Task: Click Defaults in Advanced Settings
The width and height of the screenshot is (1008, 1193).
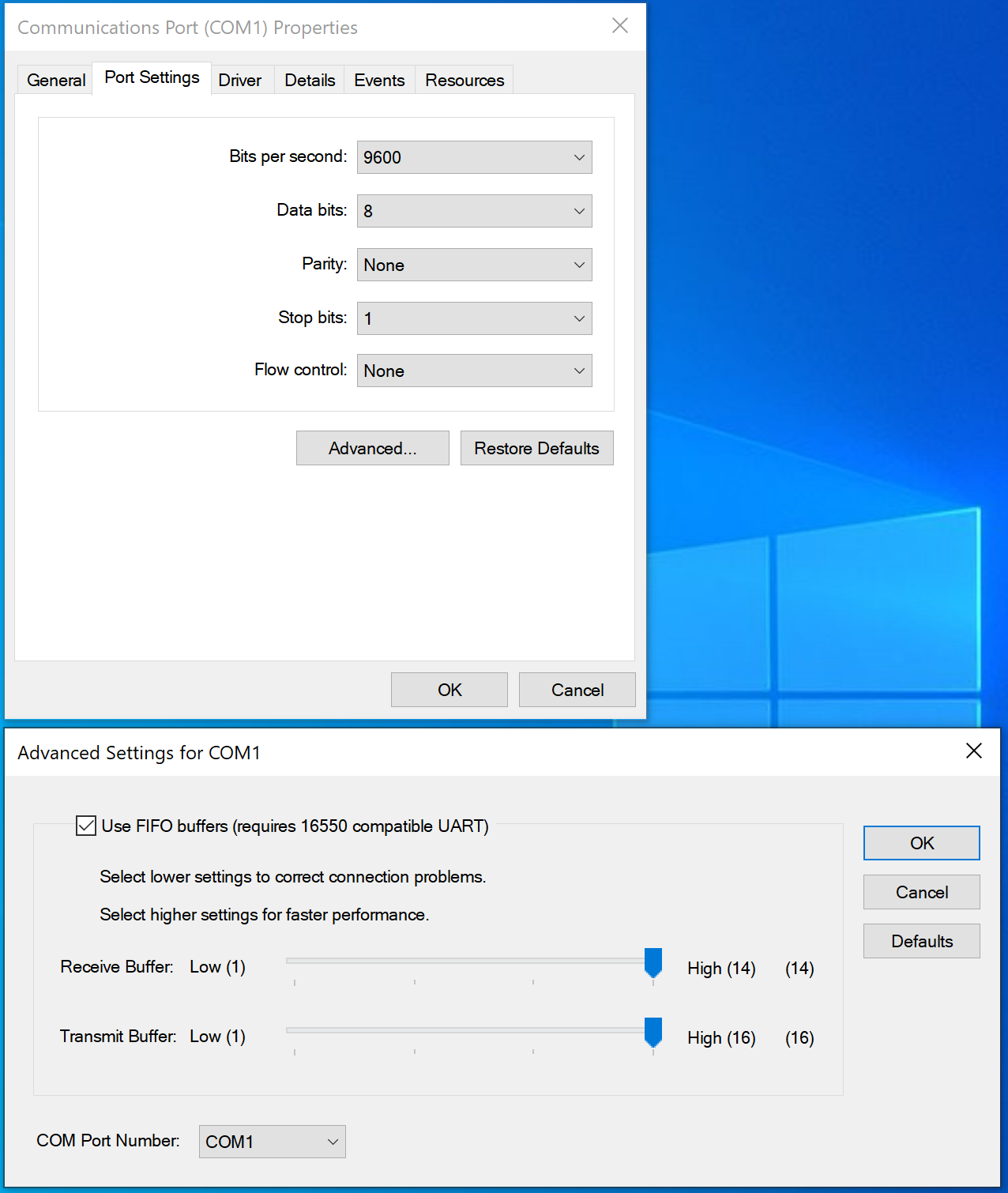Action: pos(921,941)
